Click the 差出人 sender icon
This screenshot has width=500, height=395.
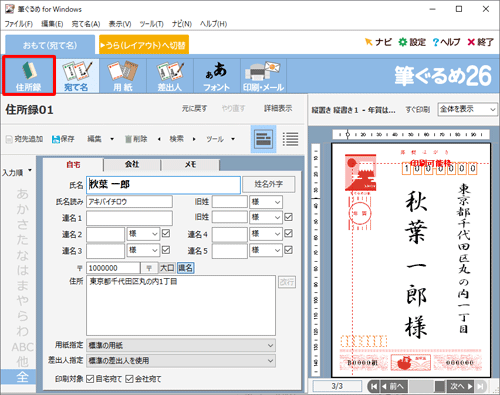click(170, 76)
